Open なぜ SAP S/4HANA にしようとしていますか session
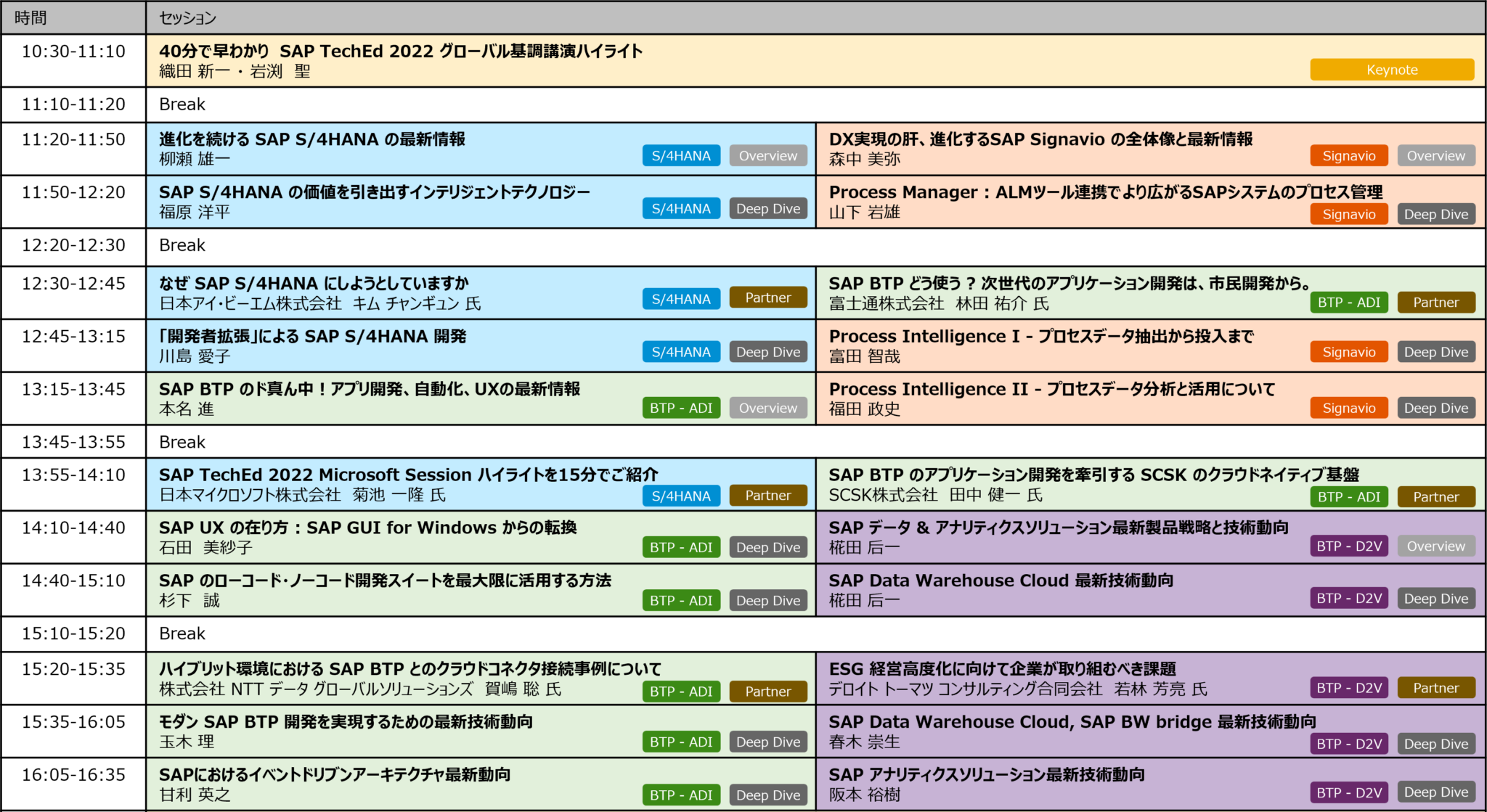 [314, 284]
